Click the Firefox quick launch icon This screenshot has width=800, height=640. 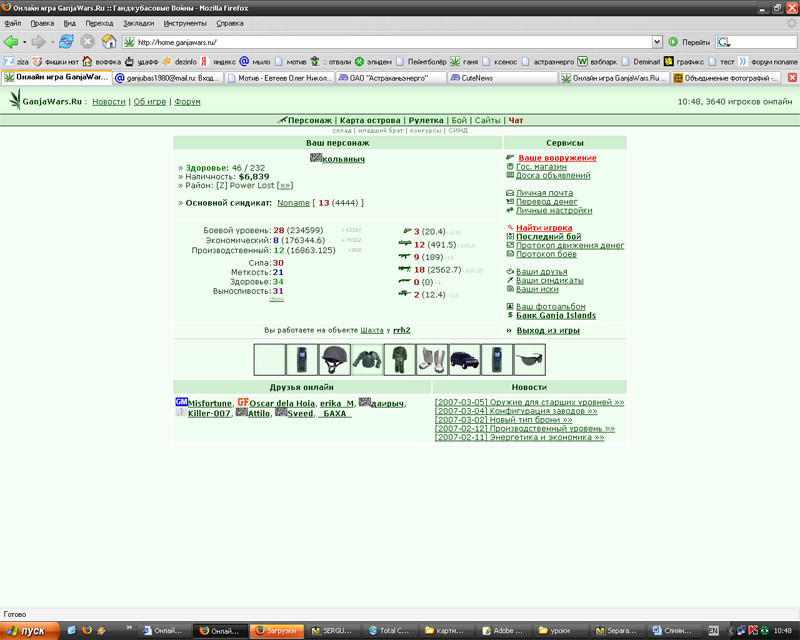coord(87,631)
